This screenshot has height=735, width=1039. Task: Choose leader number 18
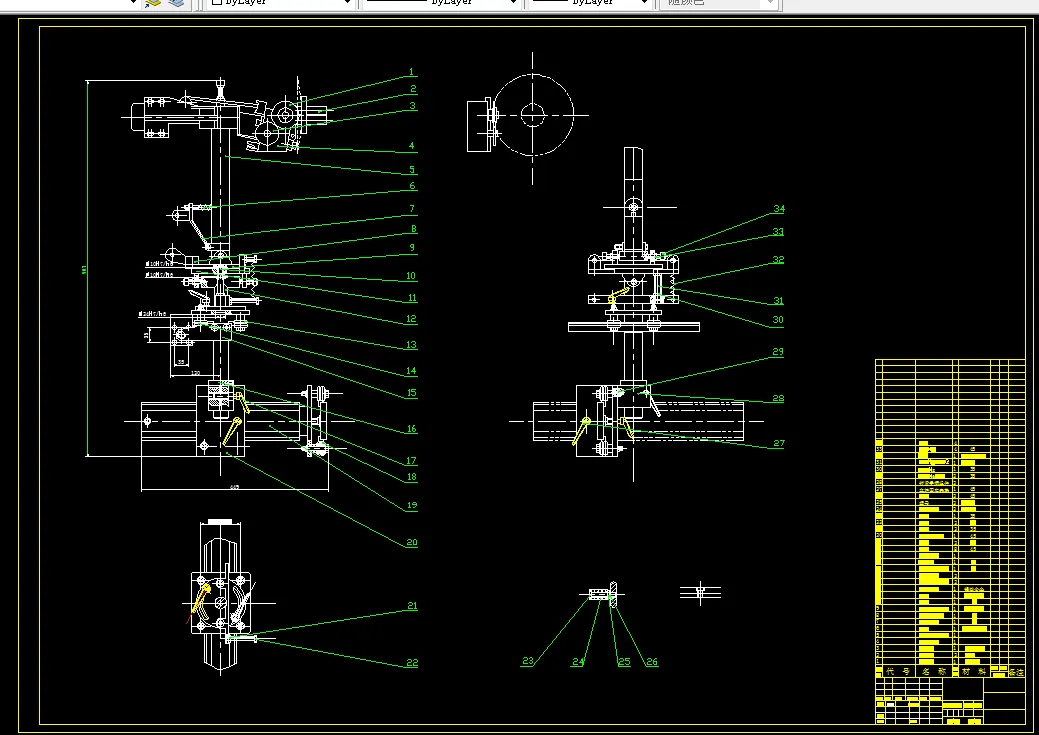click(411, 477)
